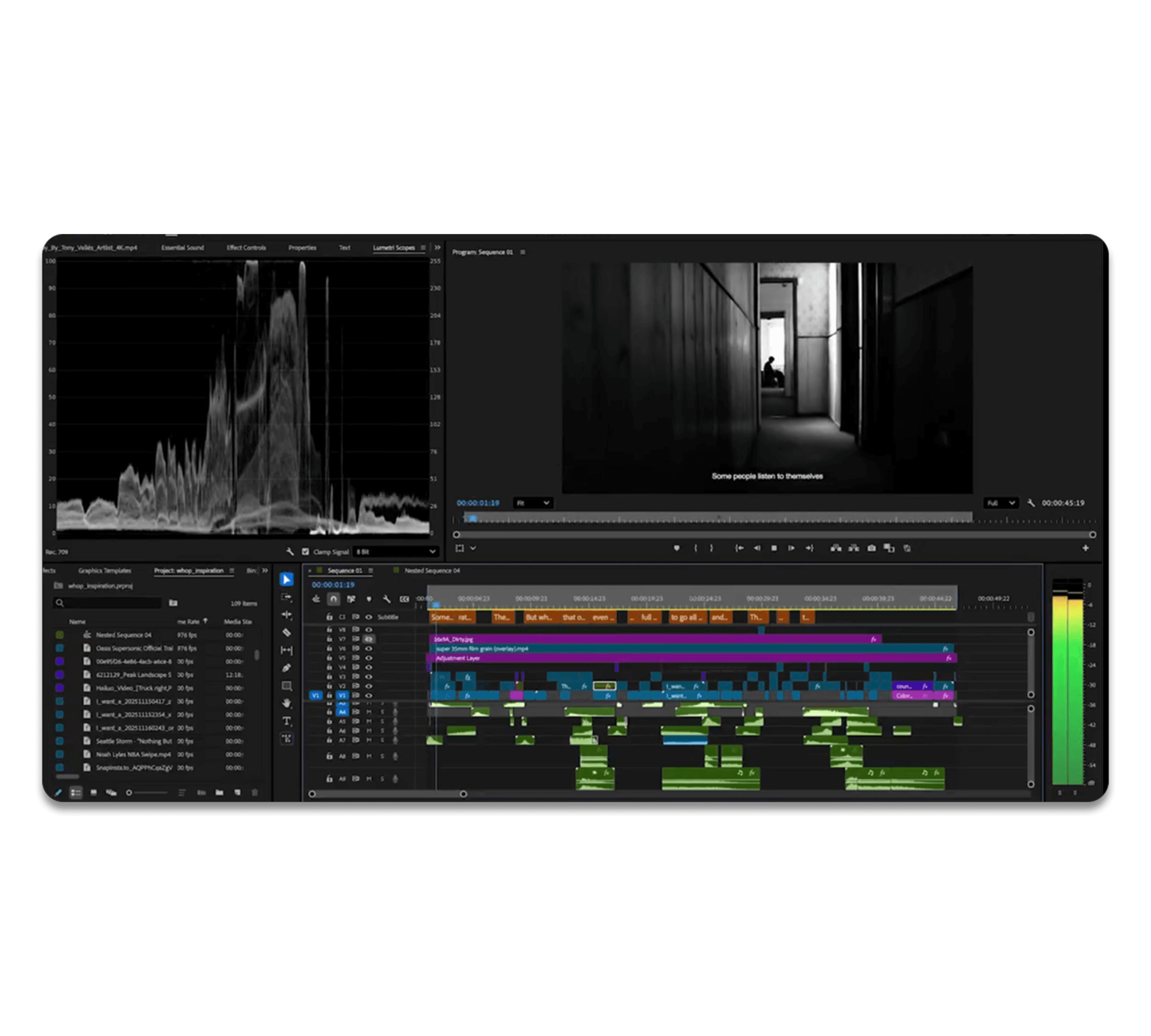Screen dimensions: 1151x1036
Task: Open the timeline settings wrench icon
Action: [x=387, y=600]
